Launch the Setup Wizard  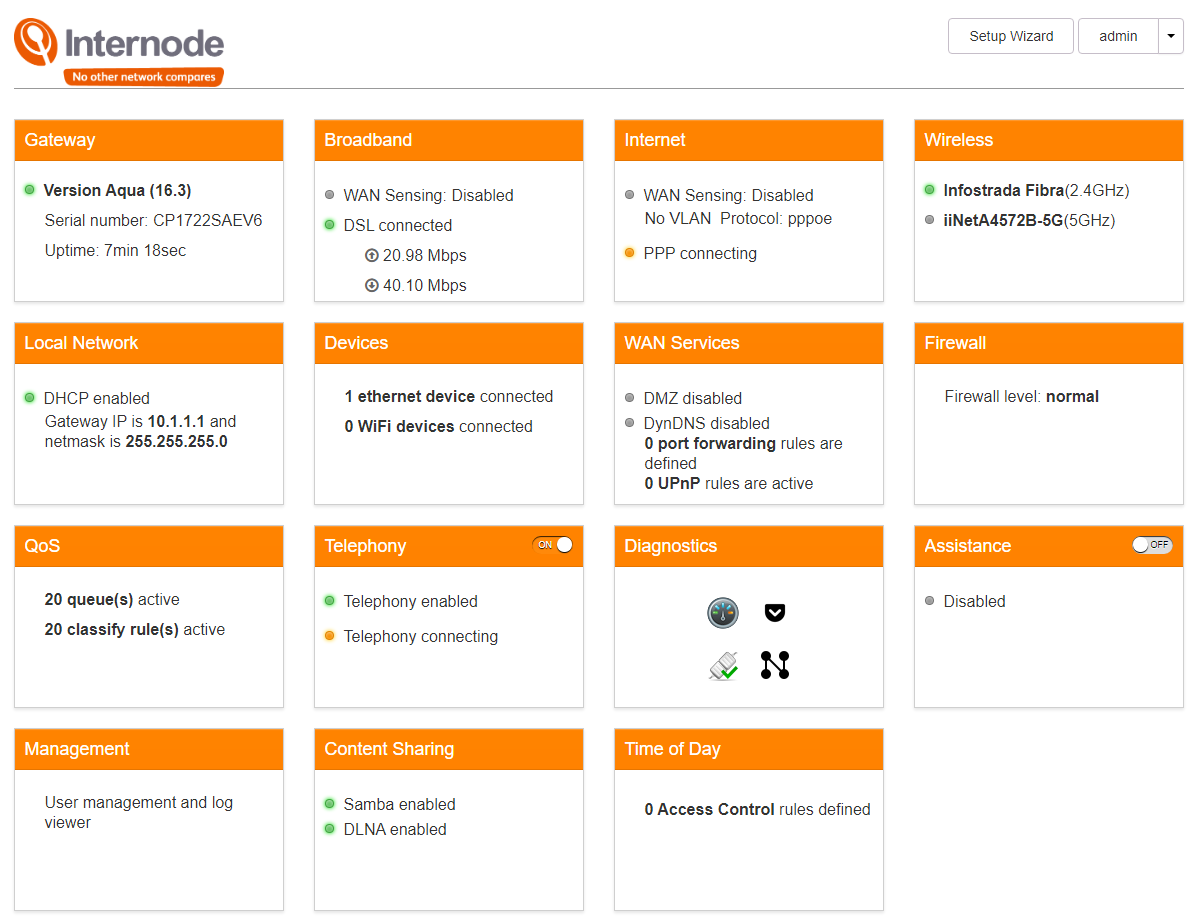(1011, 36)
